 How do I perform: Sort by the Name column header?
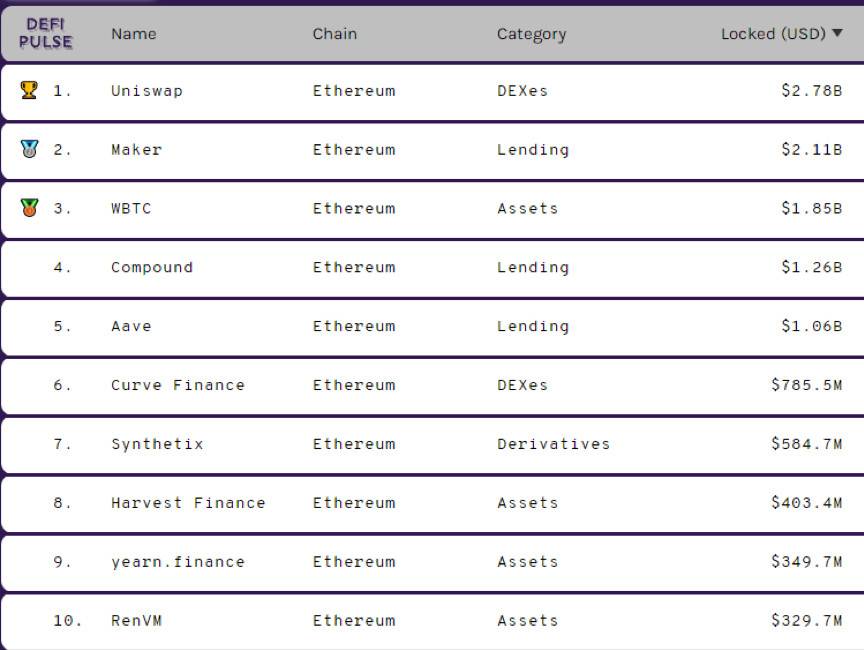[x=134, y=34]
